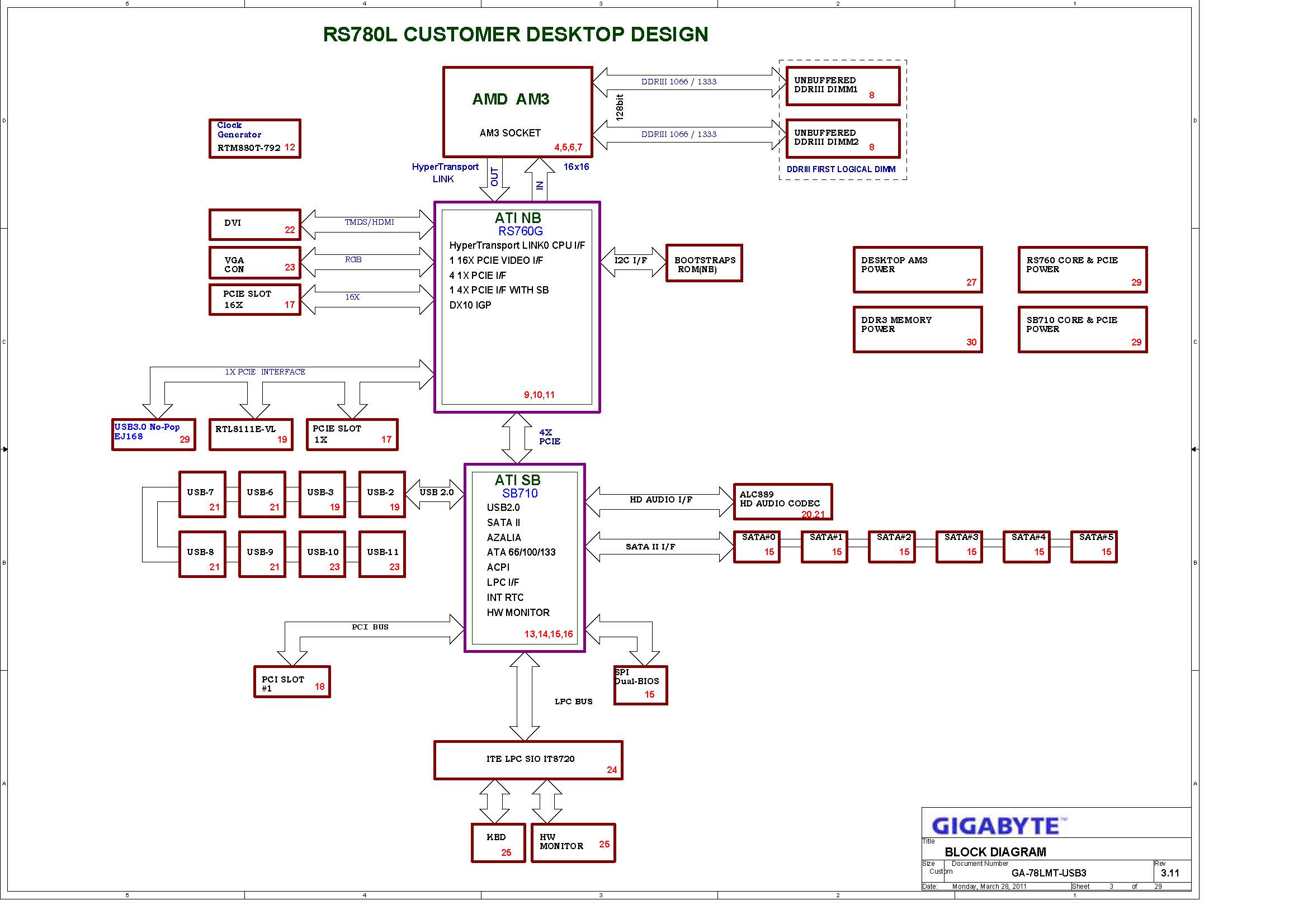The width and height of the screenshot is (1308, 924).
Task: Click the KBD block
Action: 498,842
